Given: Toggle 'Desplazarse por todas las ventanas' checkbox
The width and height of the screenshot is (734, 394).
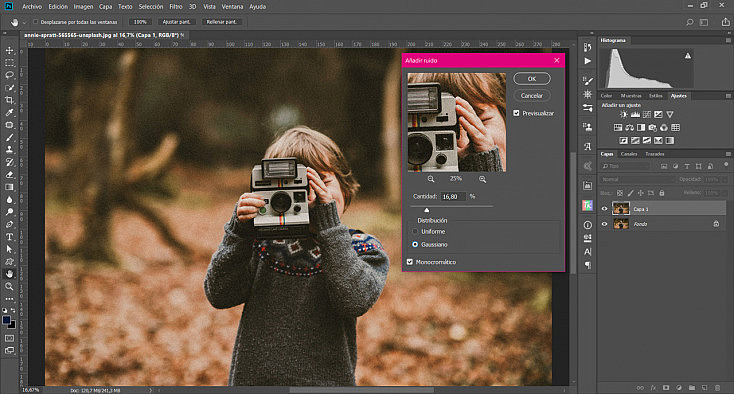Looking at the screenshot, I should click(x=36, y=22).
